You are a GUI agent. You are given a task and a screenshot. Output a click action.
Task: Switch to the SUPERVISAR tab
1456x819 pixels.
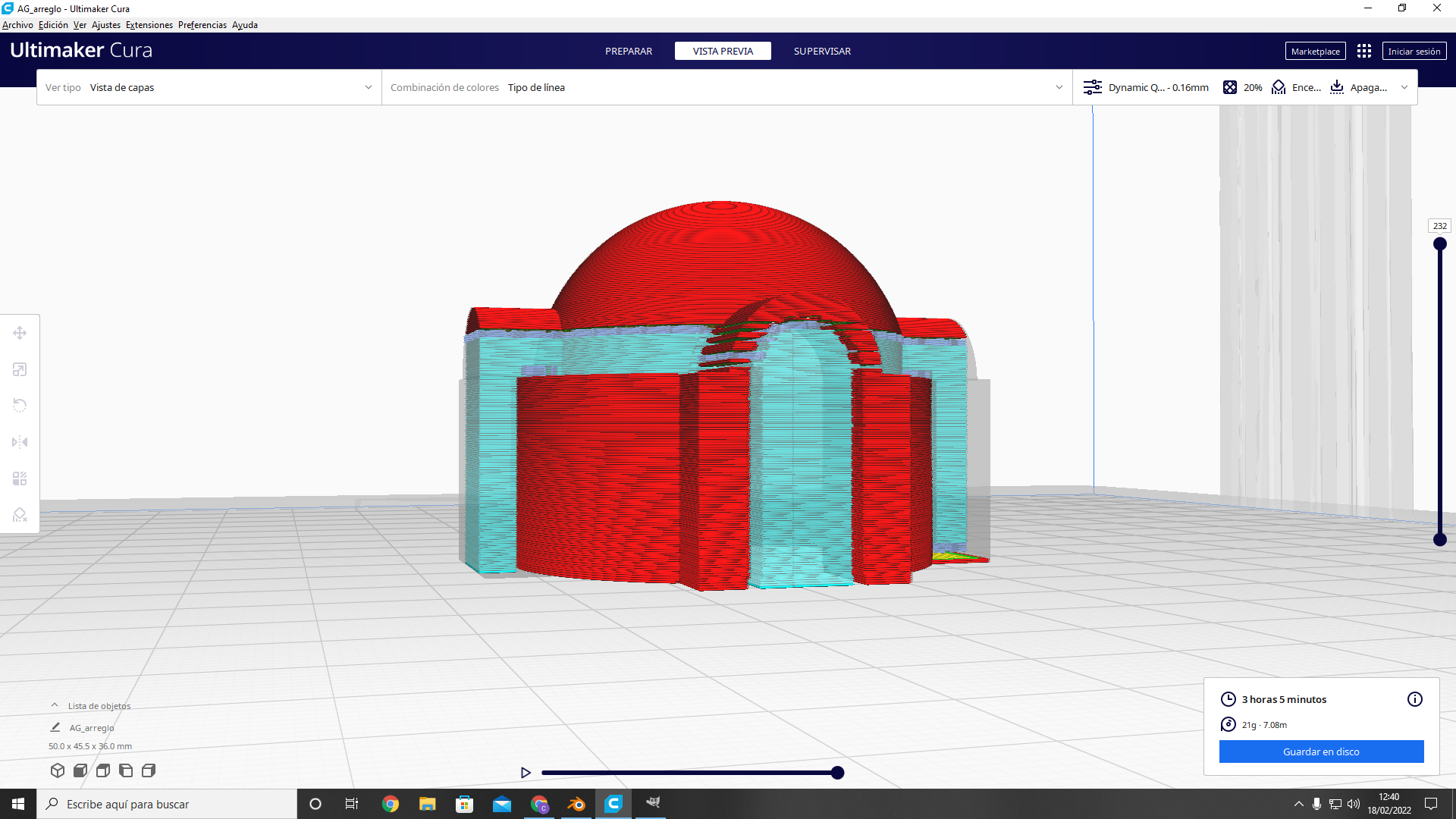click(822, 51)
